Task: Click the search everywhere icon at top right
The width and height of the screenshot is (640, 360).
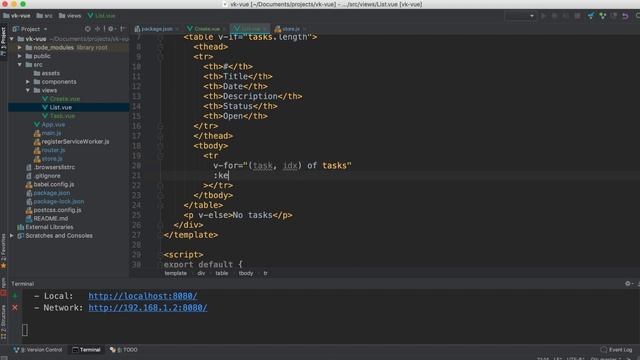Action: click(x=637, y=16)
